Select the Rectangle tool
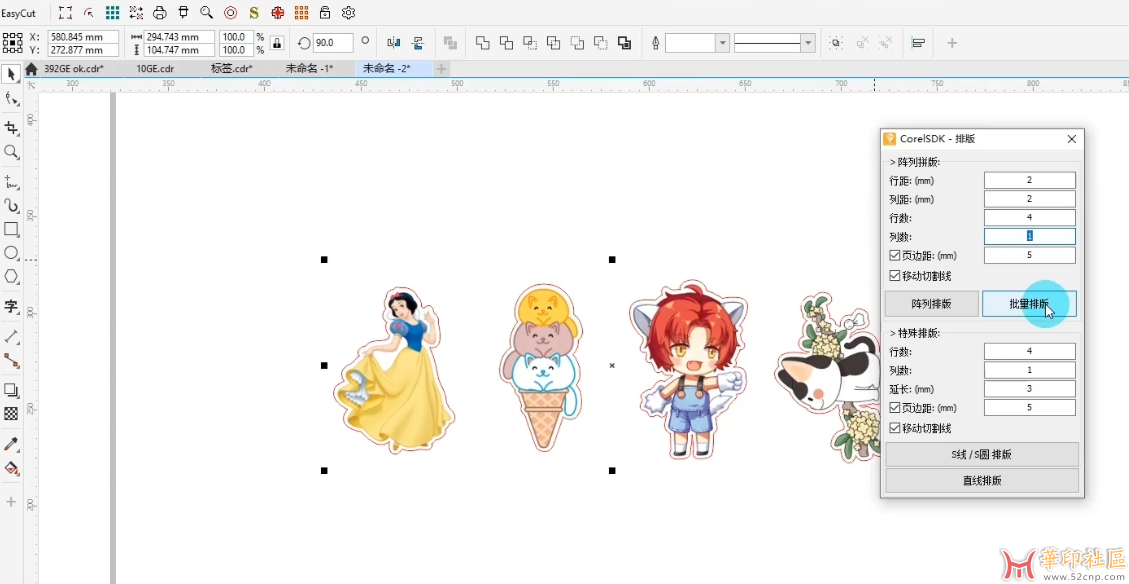This screenshot has width=1129, height=584. click(x=11, y=229)
